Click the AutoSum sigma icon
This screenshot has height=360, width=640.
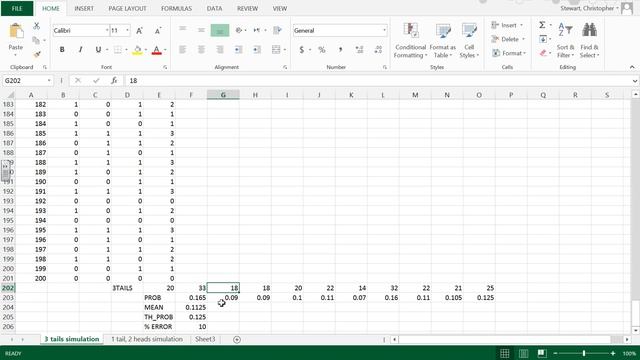[x=542, y=25]
